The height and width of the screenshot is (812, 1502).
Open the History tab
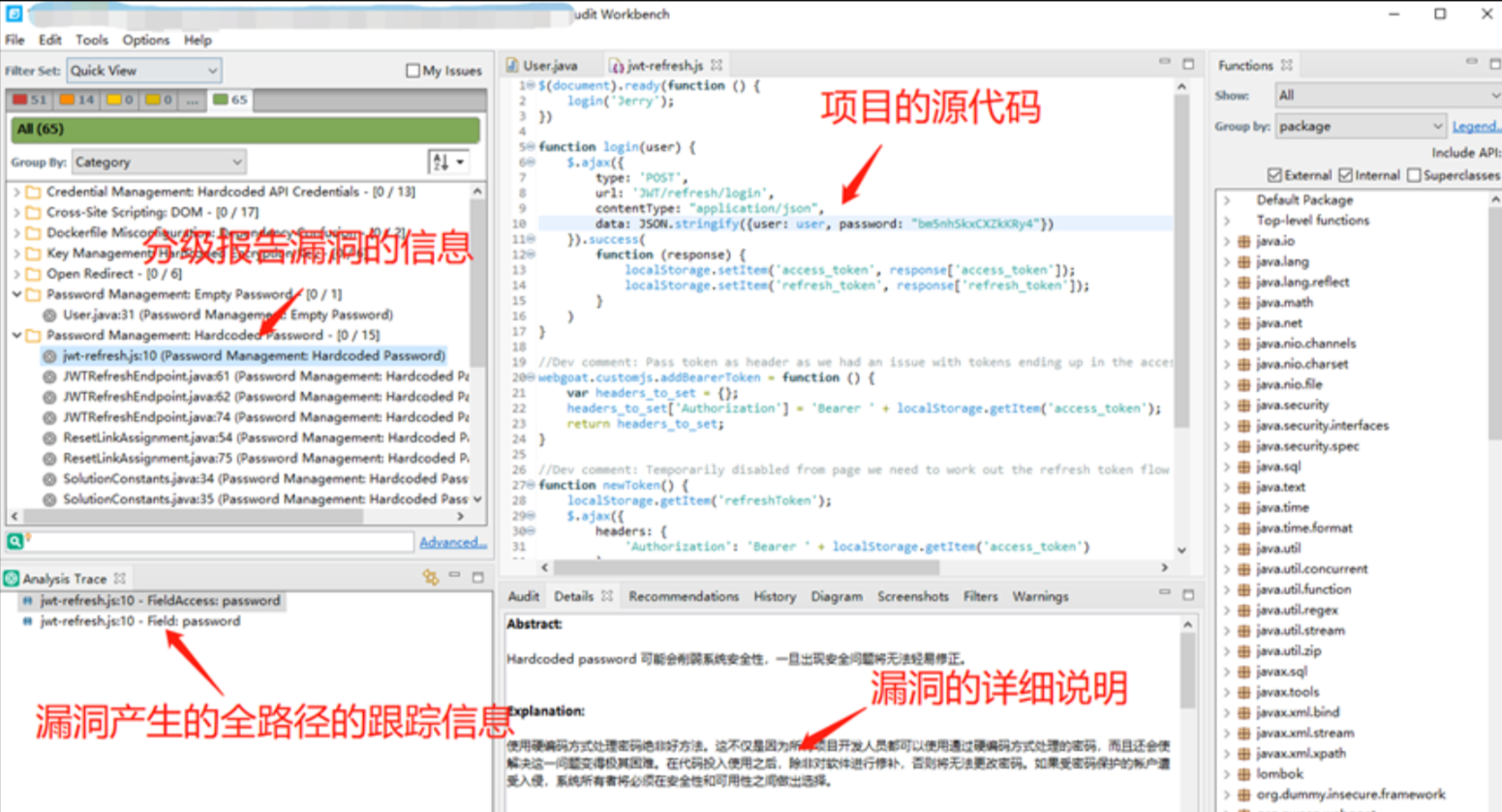pos(775,596)
